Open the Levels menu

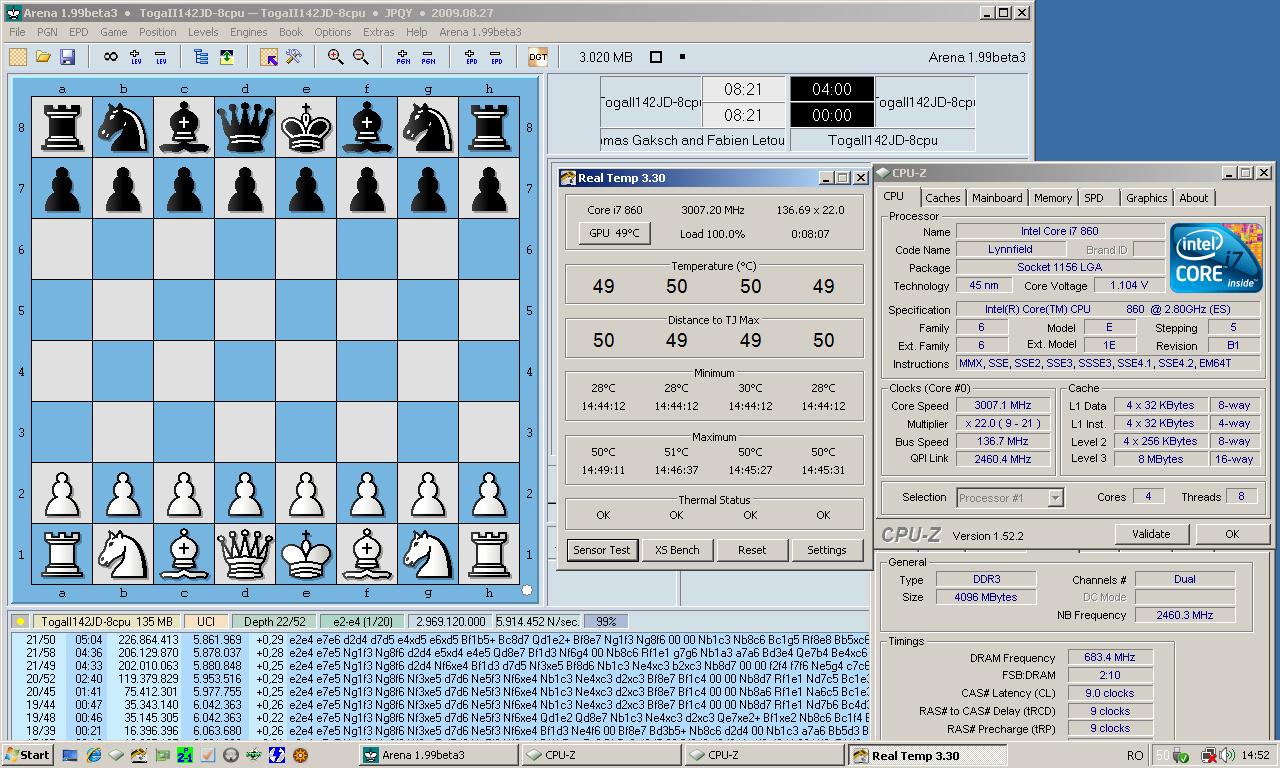[x=203, y=32]
